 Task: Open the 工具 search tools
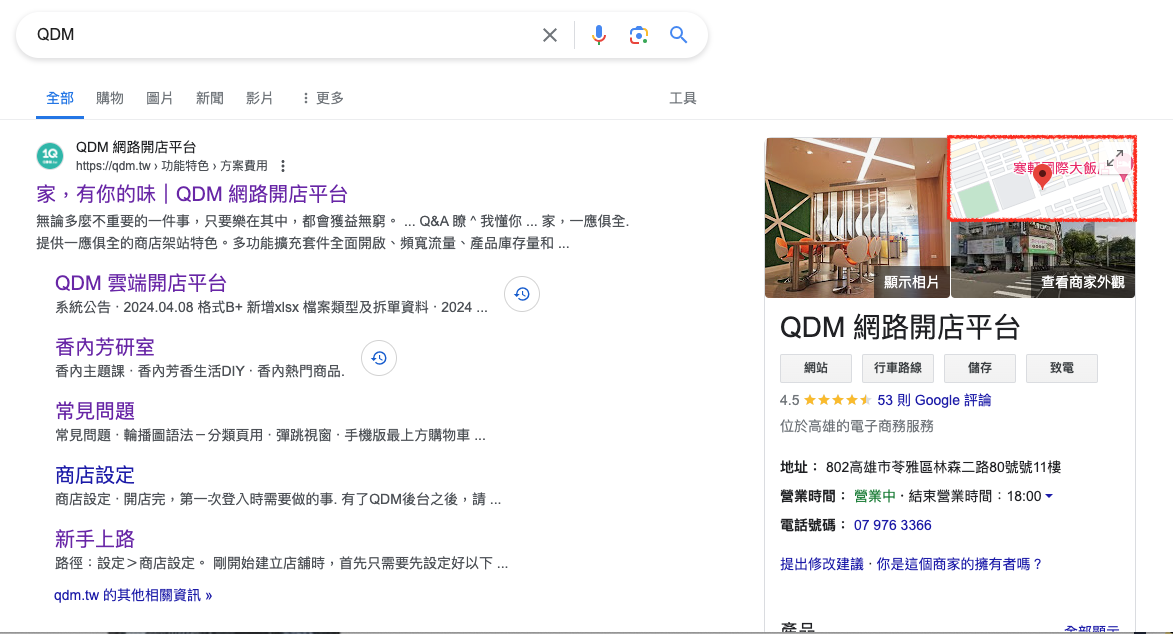point(682,98)
